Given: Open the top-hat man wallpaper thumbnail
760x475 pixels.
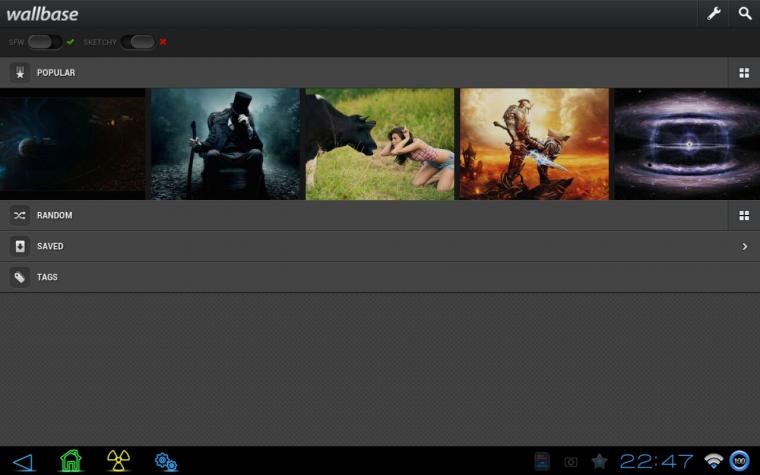Looking at the screenshot, I should [225, 144].
